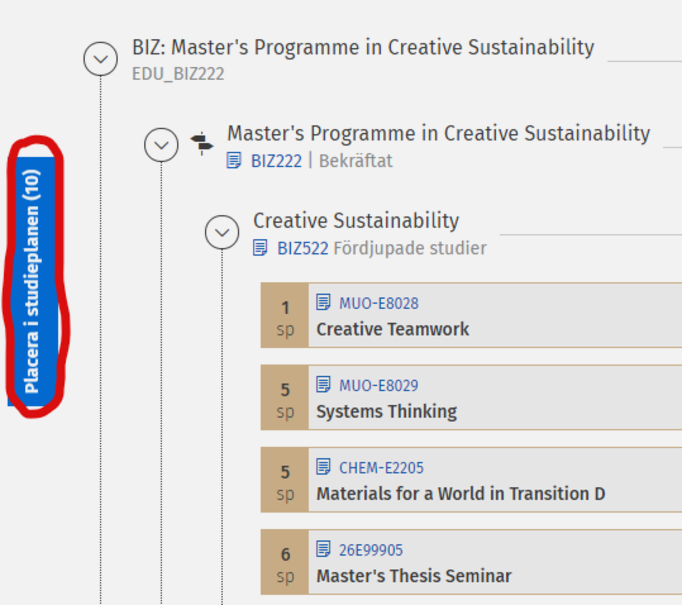Image resolution: width=682 pixels, height=605 pixels.
Task: Click the document icon beside CHEM-E2205
Action: point(324,467)
